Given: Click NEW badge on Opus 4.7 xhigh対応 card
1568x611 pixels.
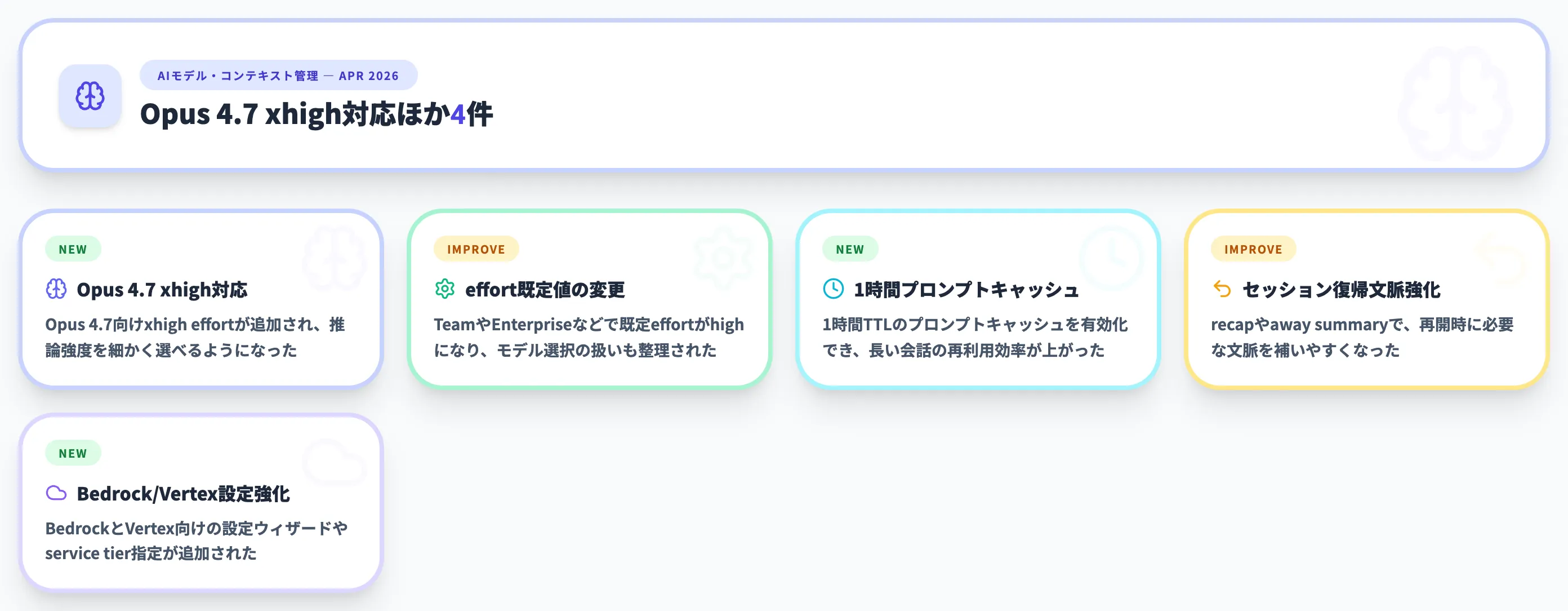Looking at the screenshot, I should (x=73, y=249).
